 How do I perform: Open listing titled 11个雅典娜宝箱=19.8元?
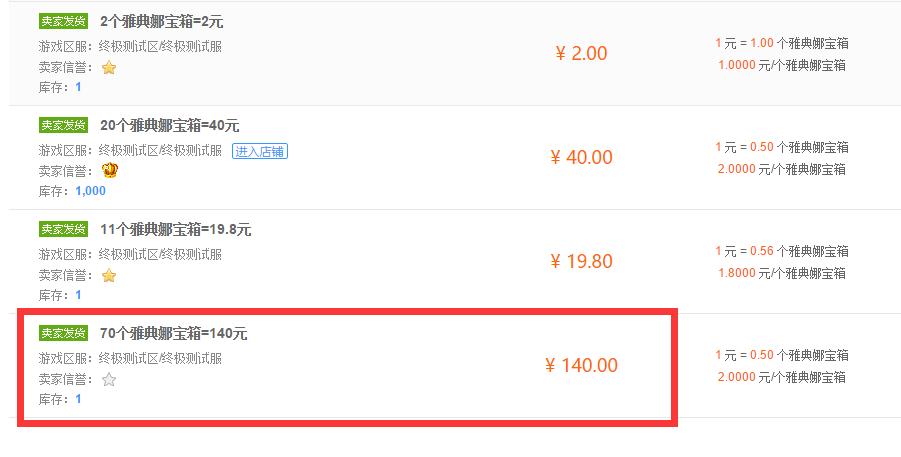(x=176, y=229)
